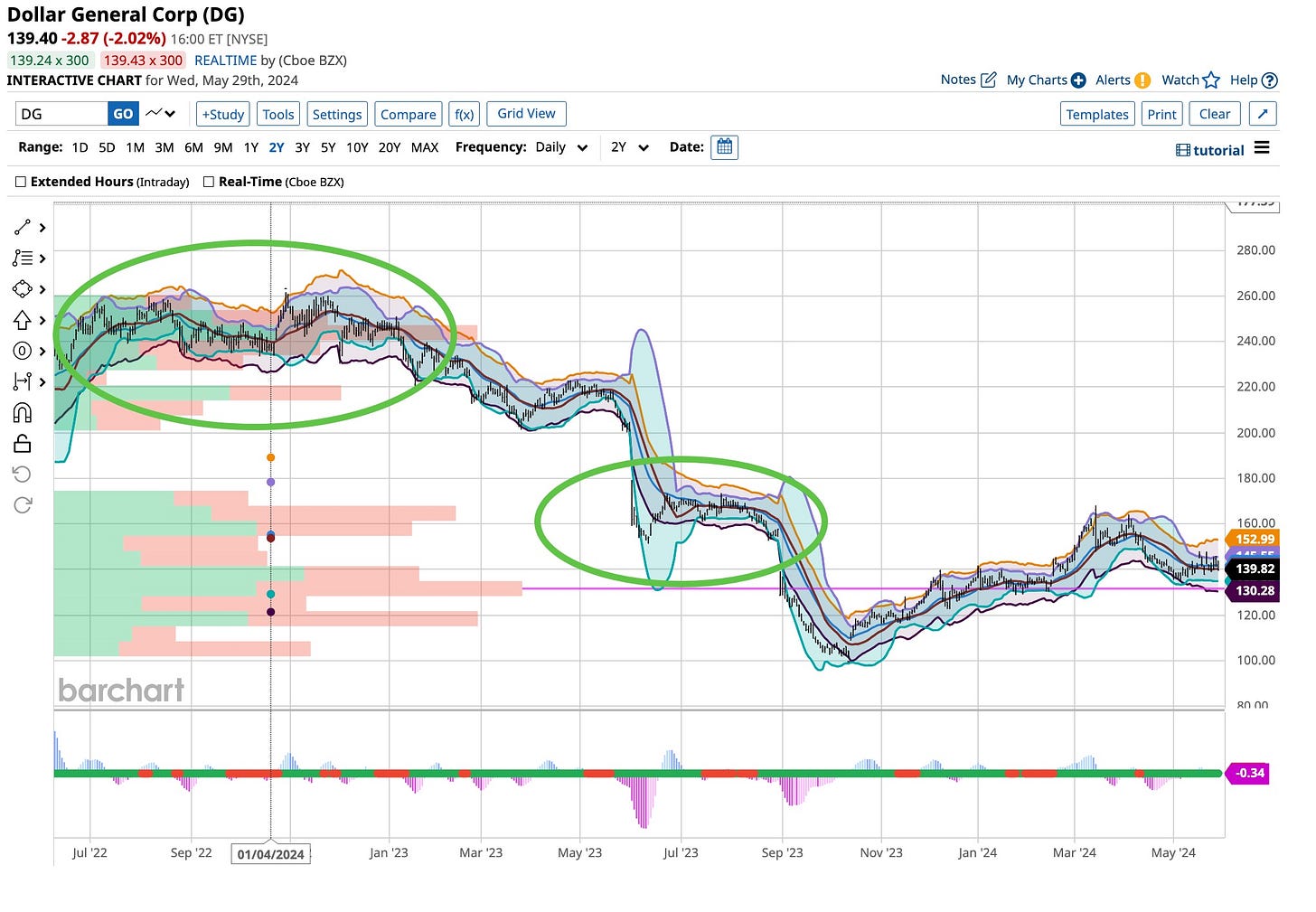Image resolution: width=1316 pixels, height=912 pixels.
Task: Open the Tools button
Action: [278, 114]
